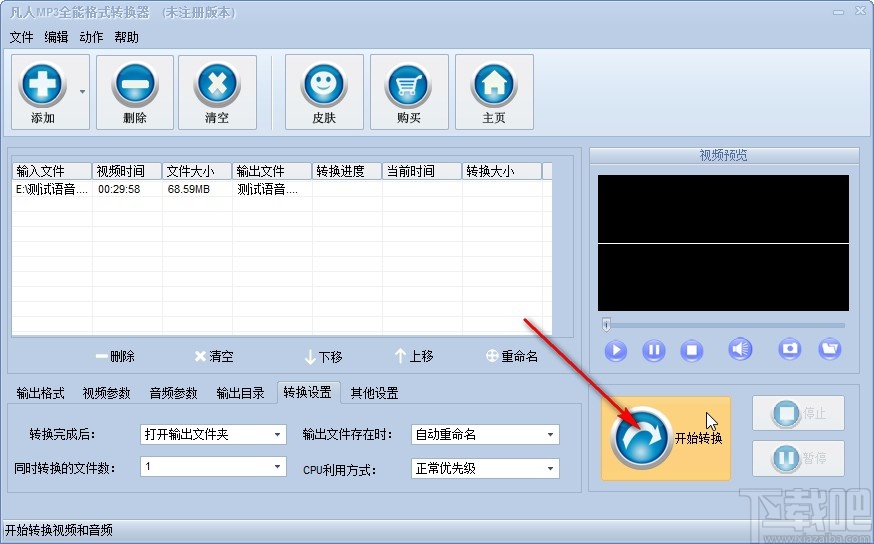The image size is (874, 544).
Task: Select the 转换设置 tab
Action: pyautogui.click(x=308, y=392)
